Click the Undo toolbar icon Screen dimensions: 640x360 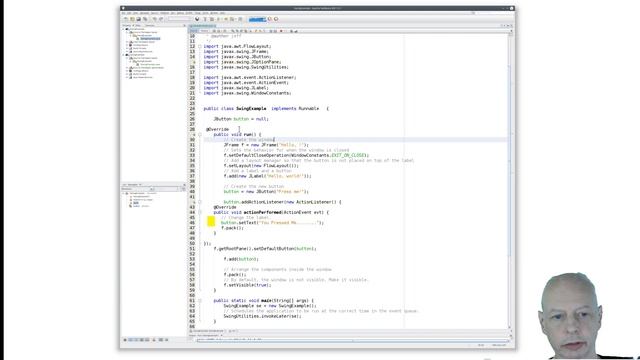(154, 19)
